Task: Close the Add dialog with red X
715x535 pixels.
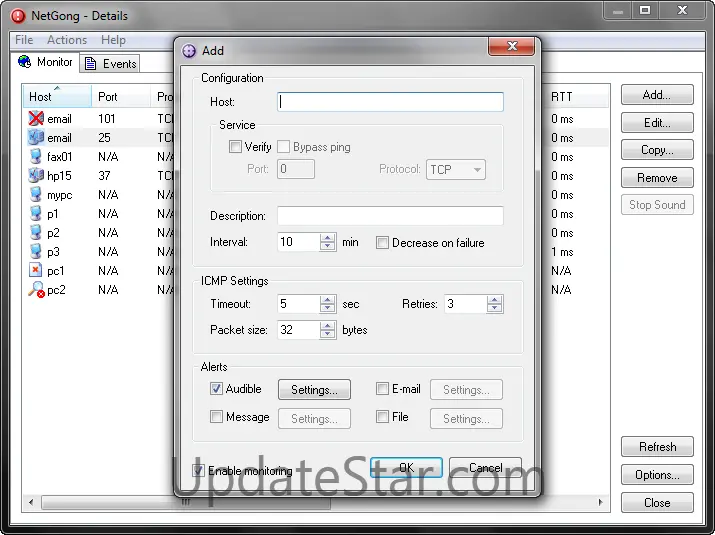Action: pos(511,46)
